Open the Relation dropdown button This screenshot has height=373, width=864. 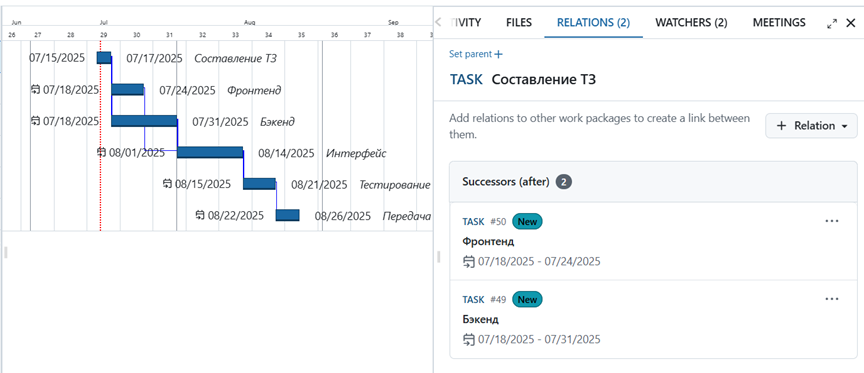click(x=812, y=126)
